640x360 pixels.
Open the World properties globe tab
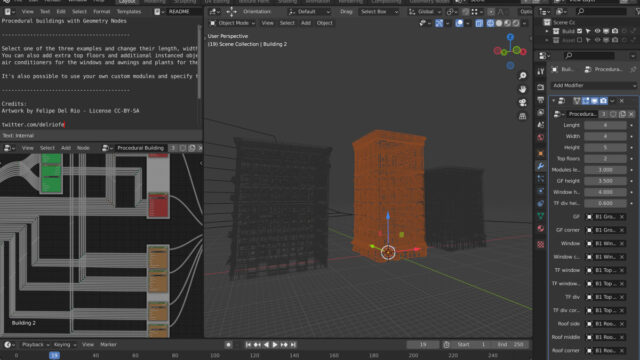pos(540,137)
